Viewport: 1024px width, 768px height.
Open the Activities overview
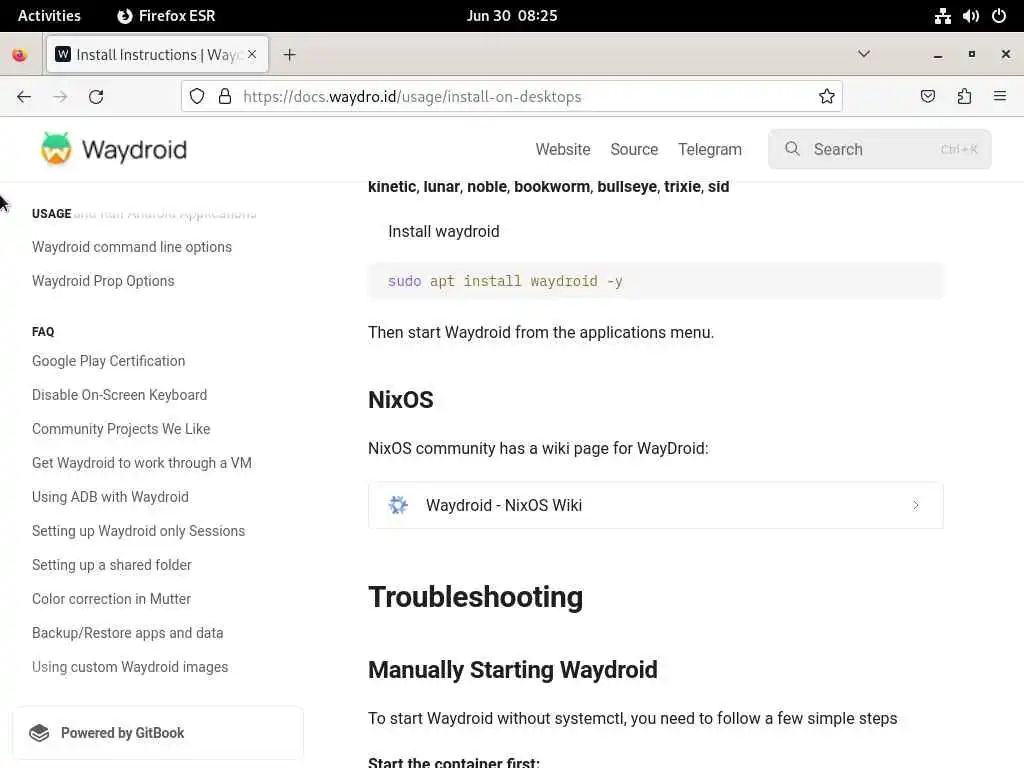(49, 16)
